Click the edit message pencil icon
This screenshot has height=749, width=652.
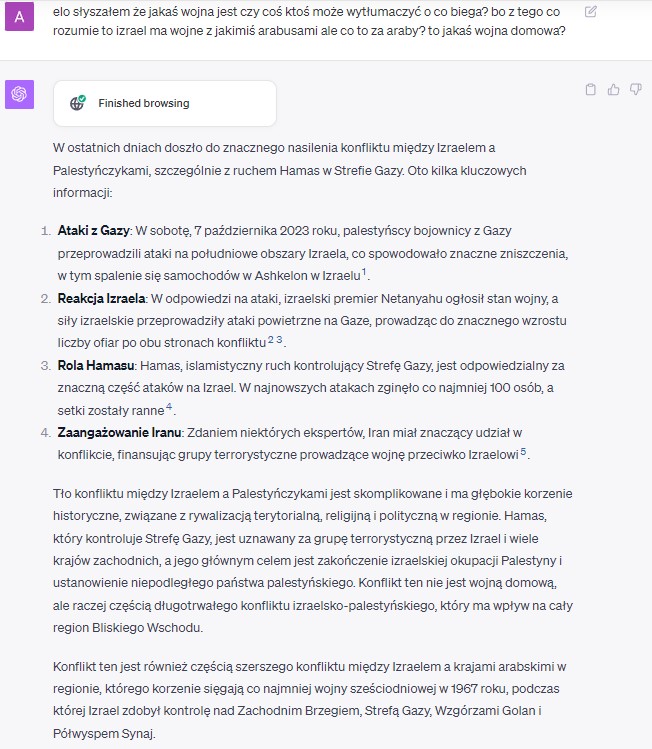tap(590, 11)
